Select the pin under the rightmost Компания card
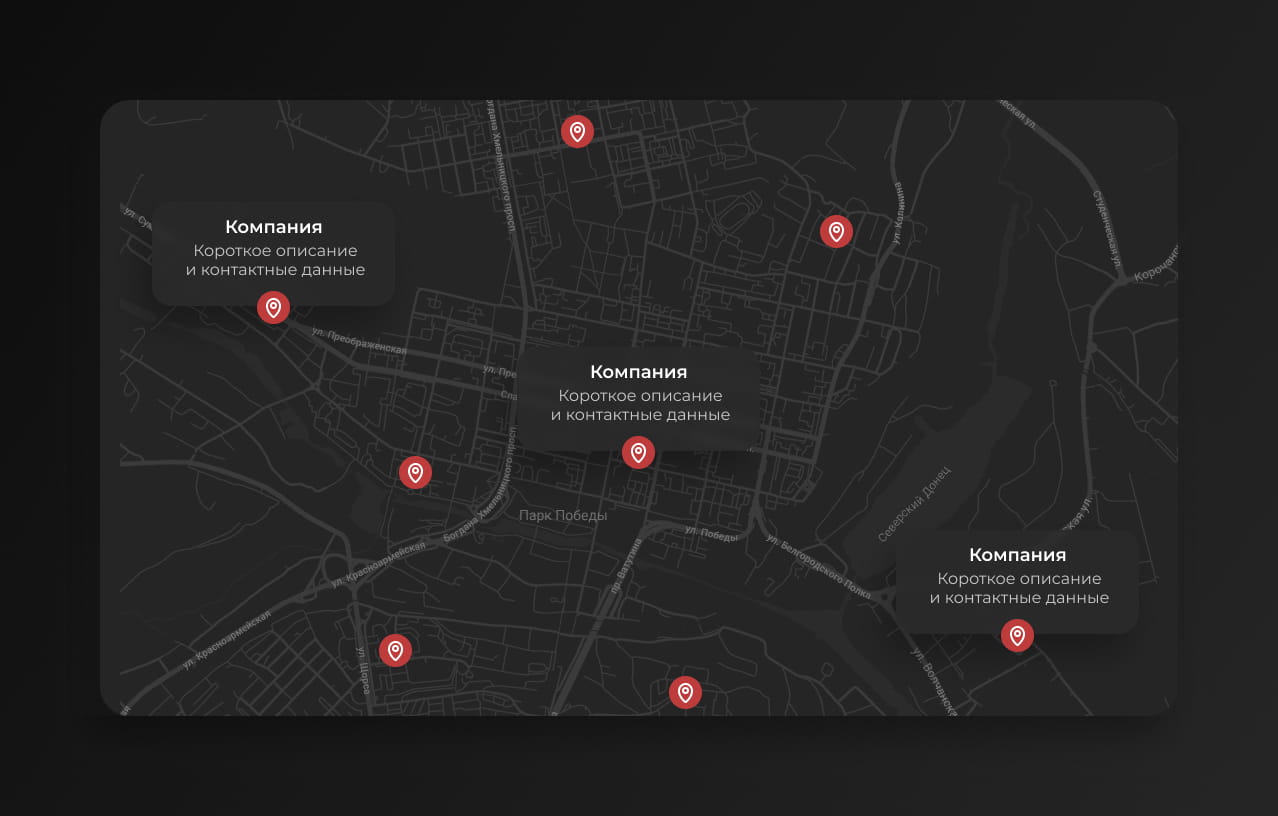1278x816 pixels. 1017,635
